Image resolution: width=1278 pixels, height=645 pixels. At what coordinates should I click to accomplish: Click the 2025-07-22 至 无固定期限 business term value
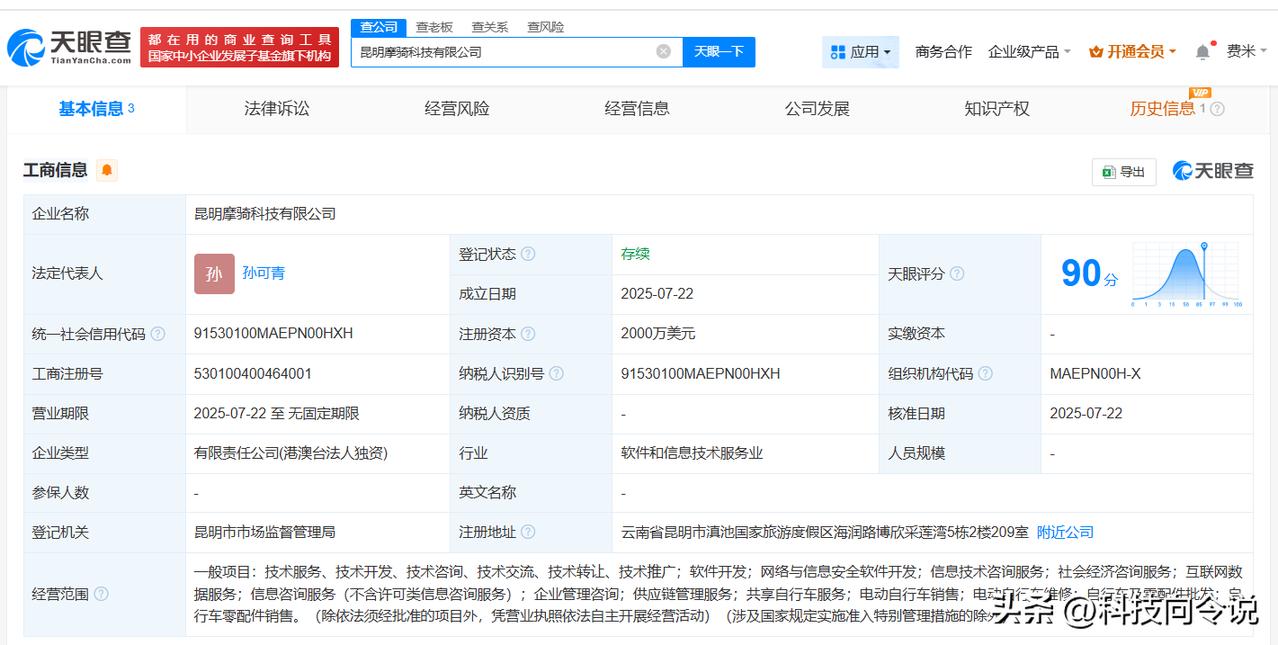(x=277, y=413)
